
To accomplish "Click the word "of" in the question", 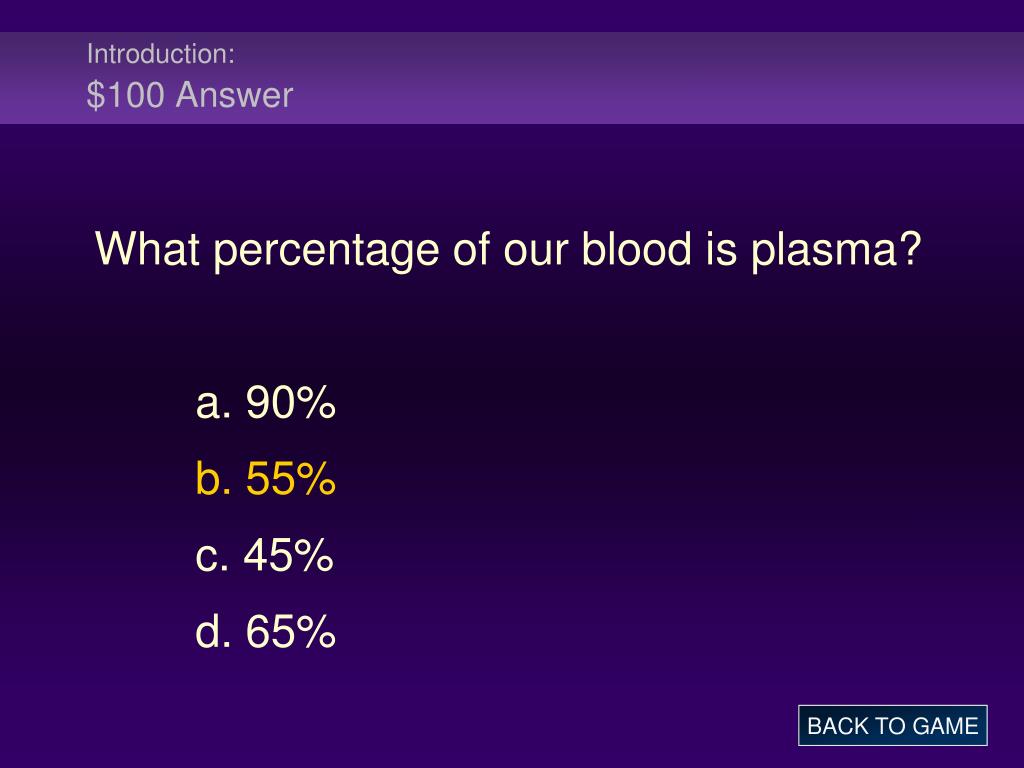I will [472, 249].
